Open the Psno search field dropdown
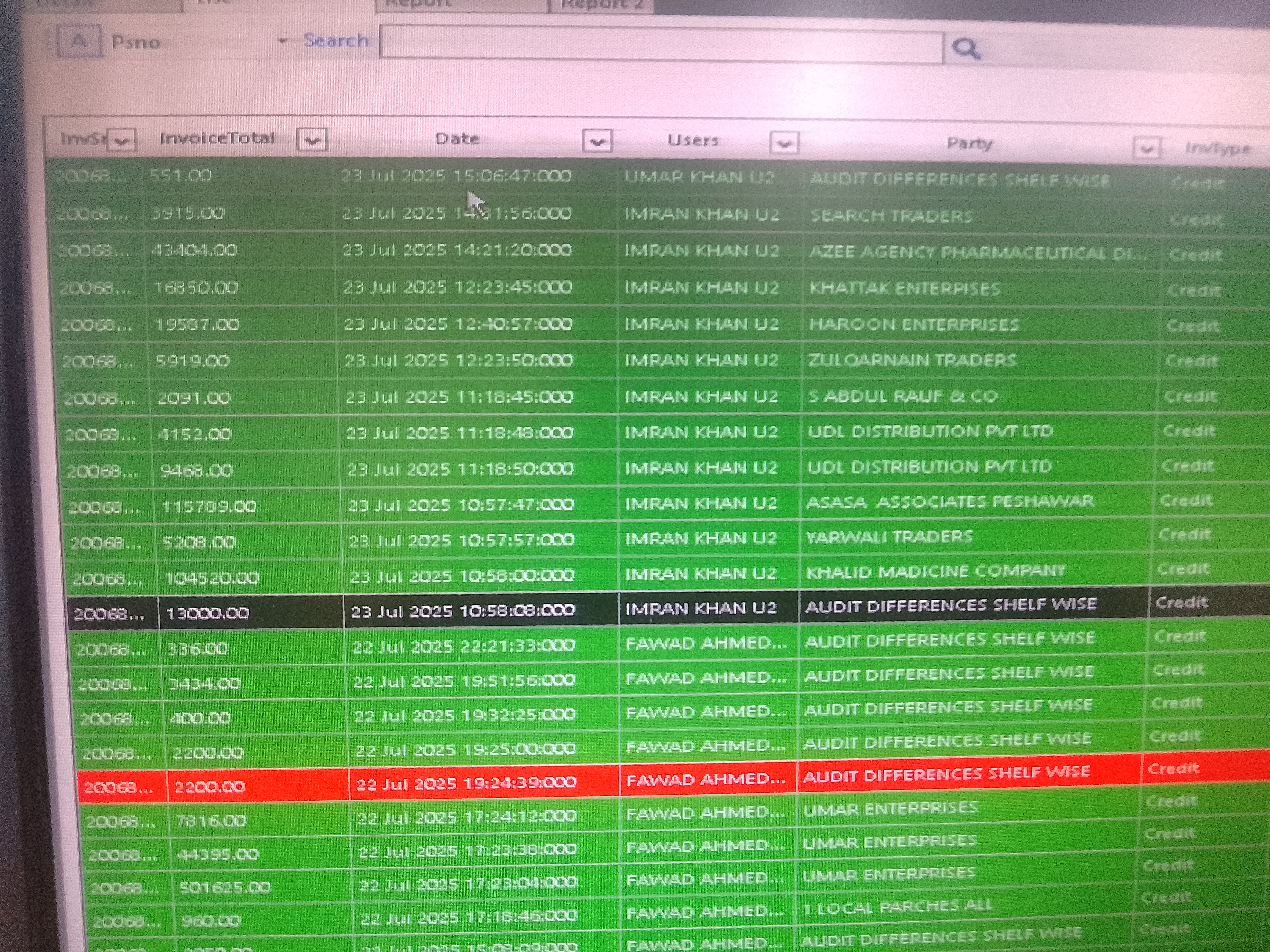The width and height of the screenshot is (1270, 952). [282, 41]
